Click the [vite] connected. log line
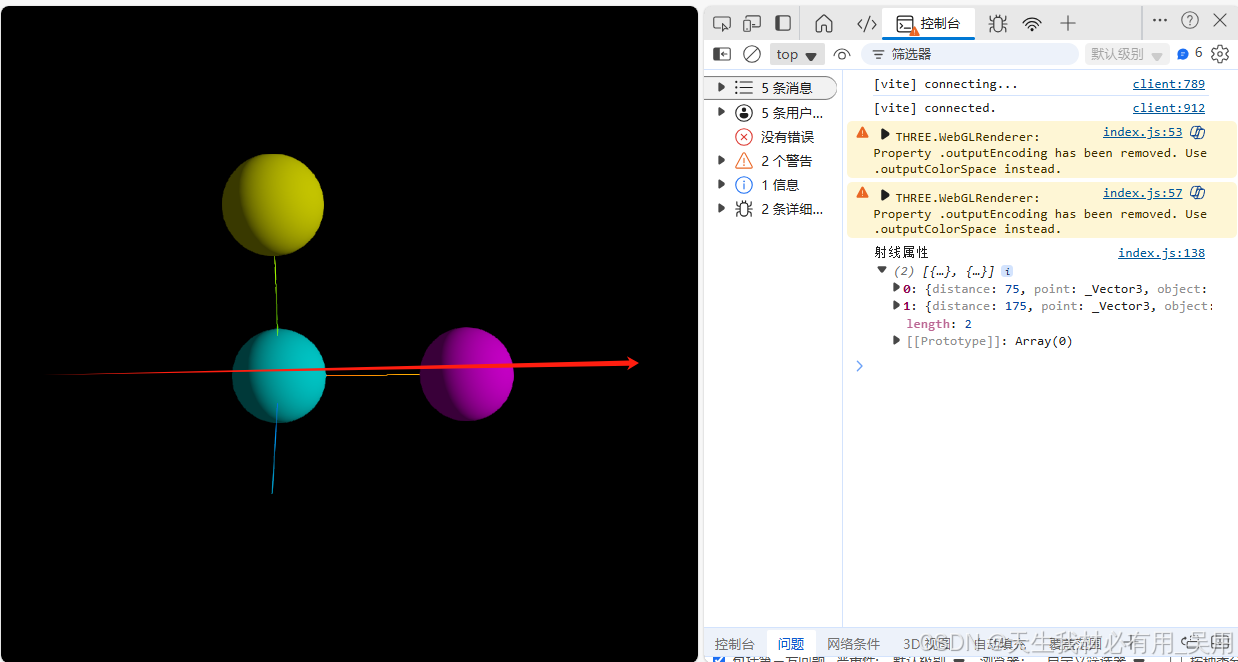The height and width of the screenshot is (662, 1238). point(935,108)
